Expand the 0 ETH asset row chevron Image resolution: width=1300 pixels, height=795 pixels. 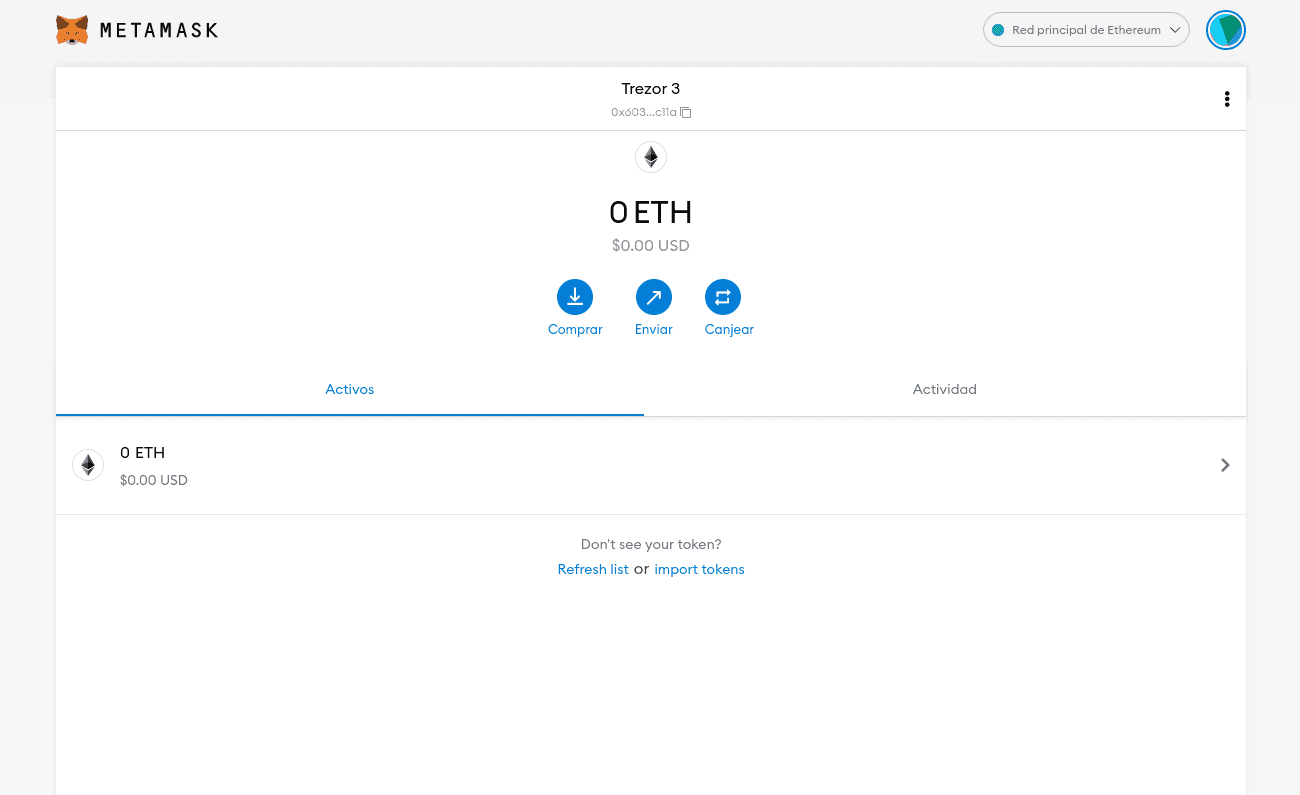click(1225, 465)
